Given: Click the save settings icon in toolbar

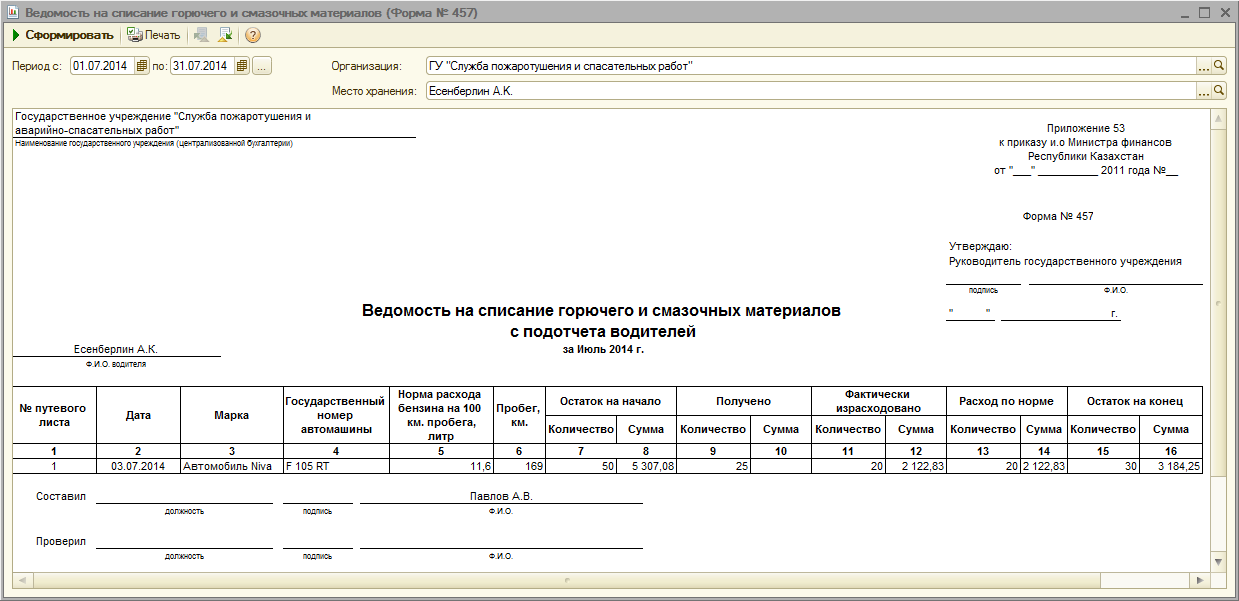Looking at the screenshot, I should [225, 35].
